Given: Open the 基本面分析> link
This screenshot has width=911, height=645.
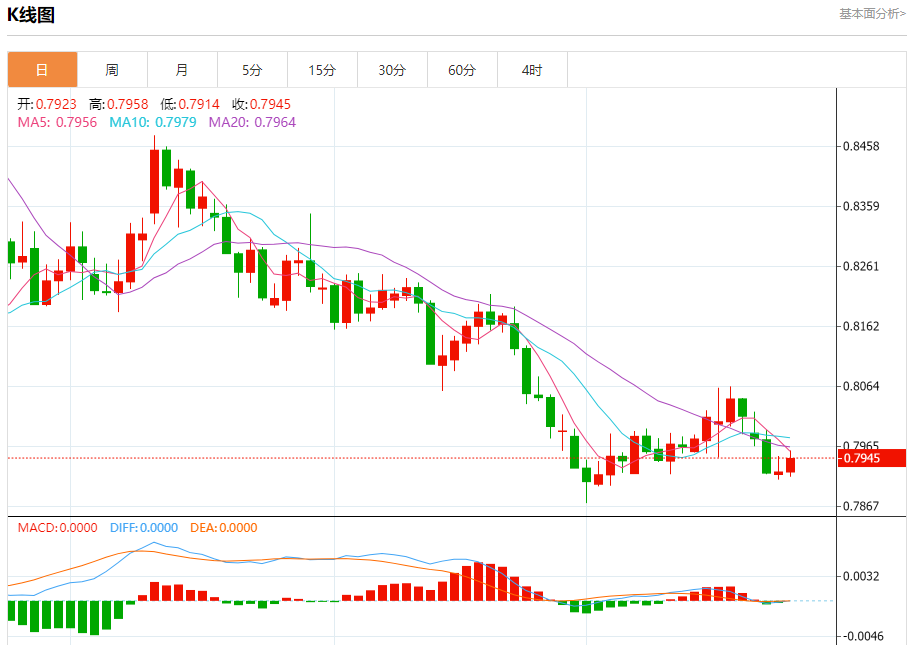Looking at the screenshot, I should click(x=872, y=13).
